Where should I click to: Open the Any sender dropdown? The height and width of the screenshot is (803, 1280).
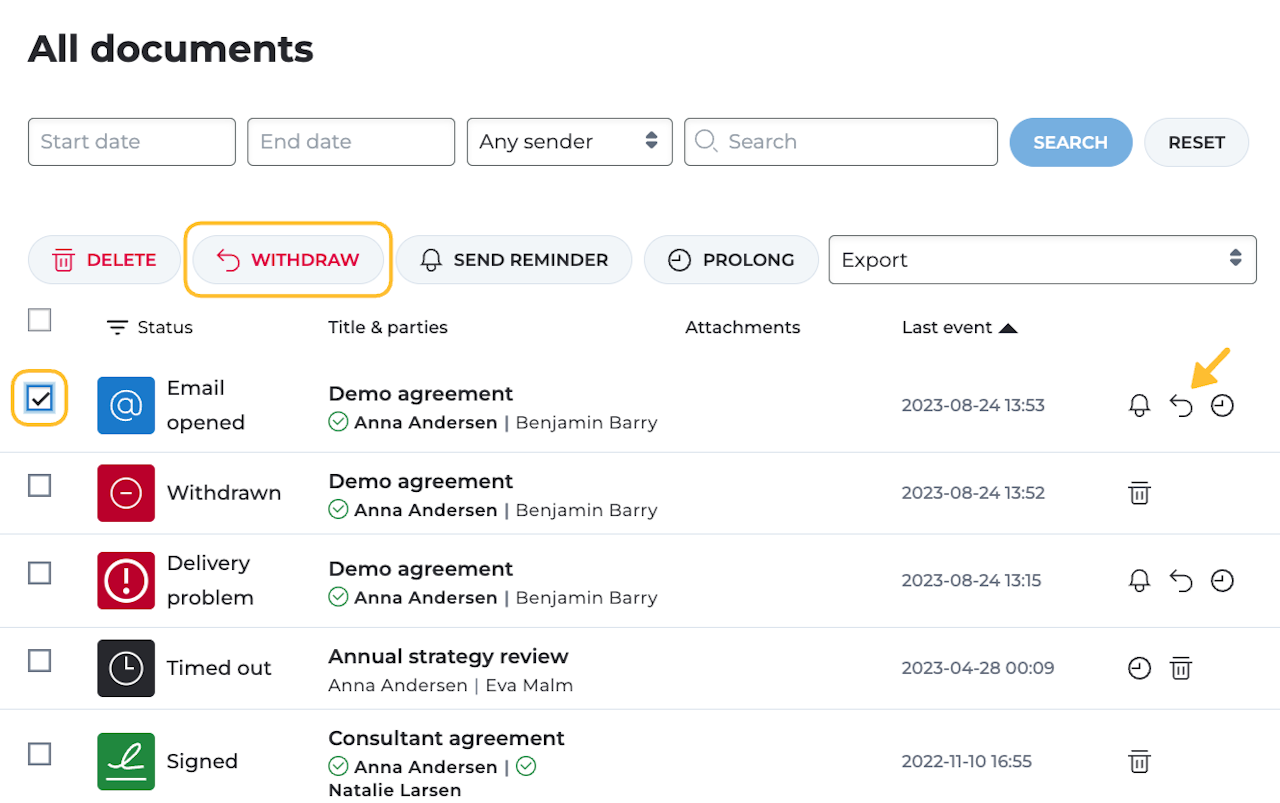click(569, 142)
